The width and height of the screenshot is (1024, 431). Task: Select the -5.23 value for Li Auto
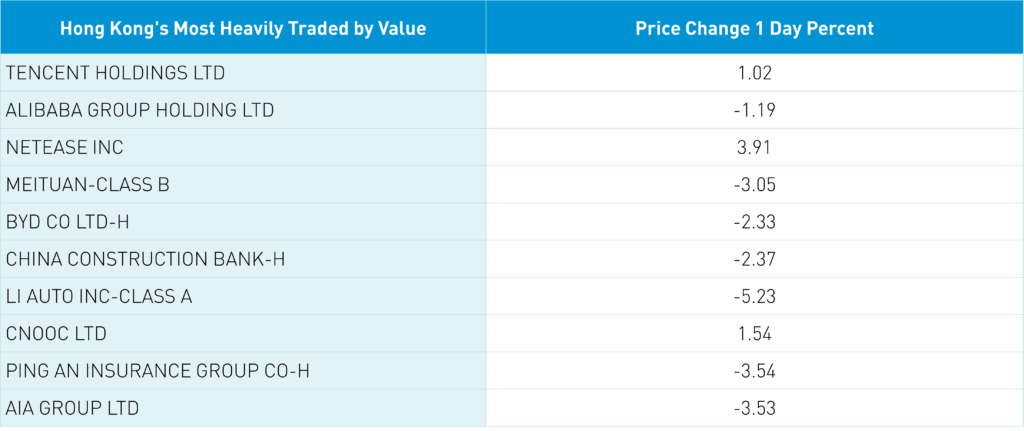pyautogui.click(x=754, y=297)
